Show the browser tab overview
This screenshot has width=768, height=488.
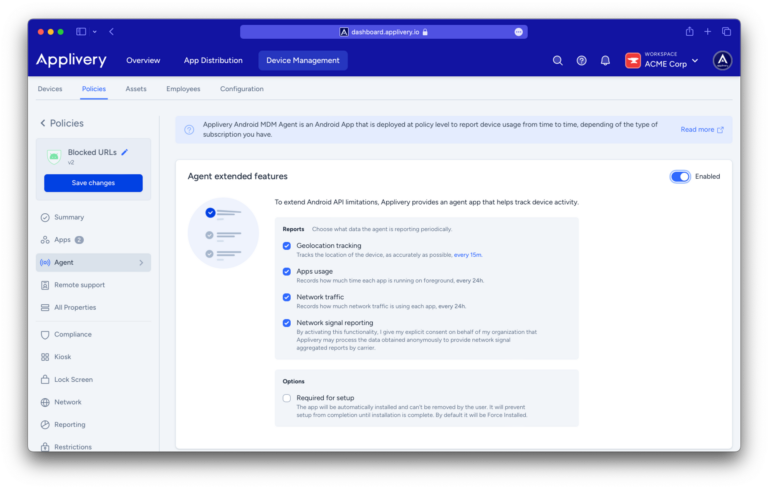(726, 32)
